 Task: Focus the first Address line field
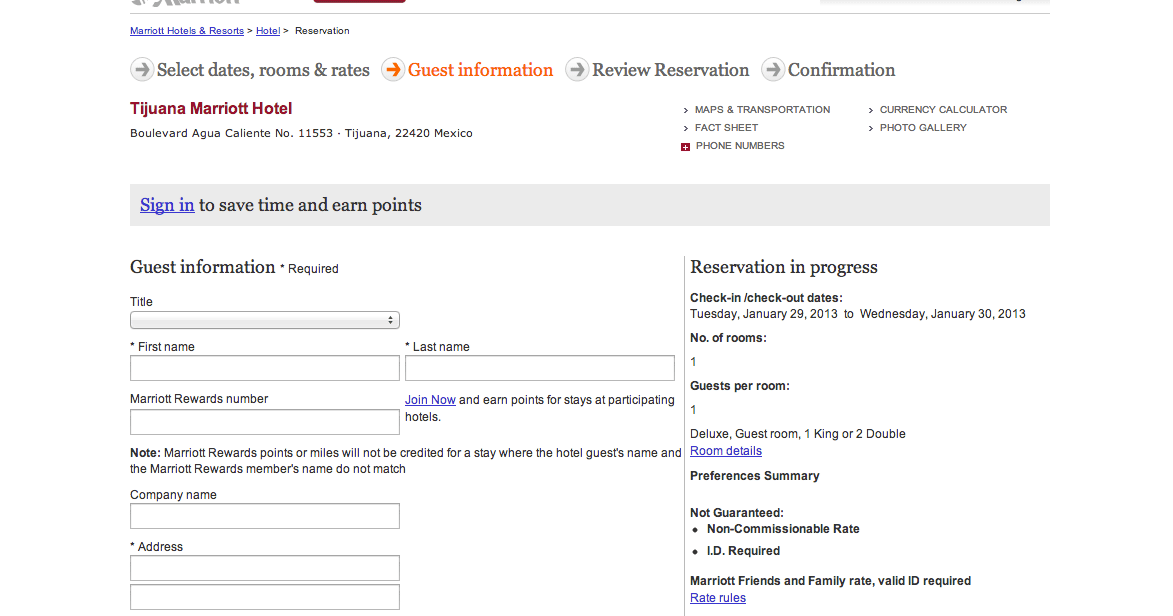click(x=265, y=567)
